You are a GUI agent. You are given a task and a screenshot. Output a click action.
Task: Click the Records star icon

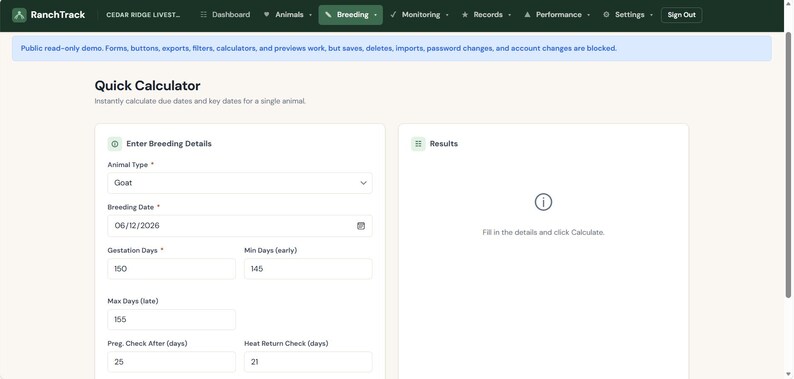tap(465, 15)
